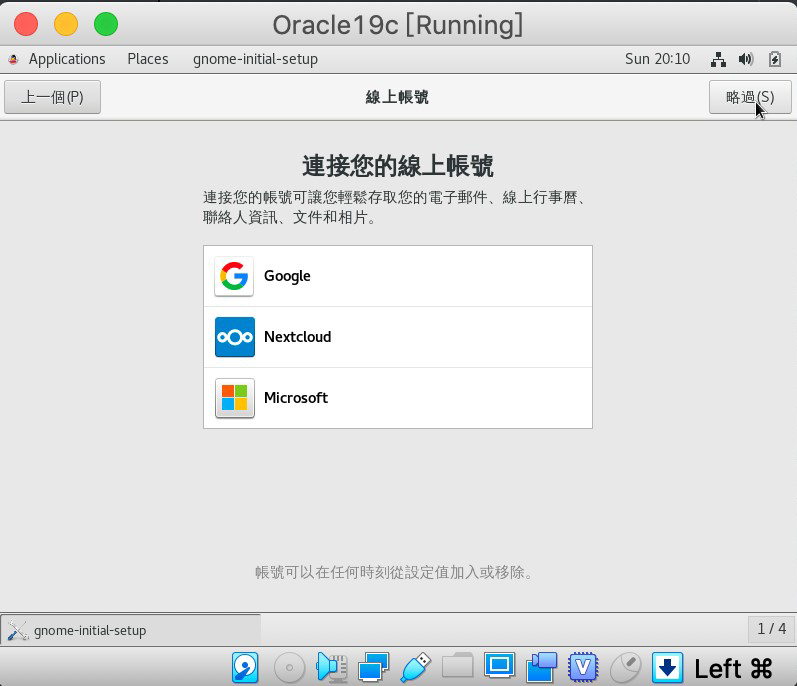Image resolution: width=797 pixels, height=686 pixels.
Task: Click the VirtualBox USB devices icon
Action: coord(415,667)
